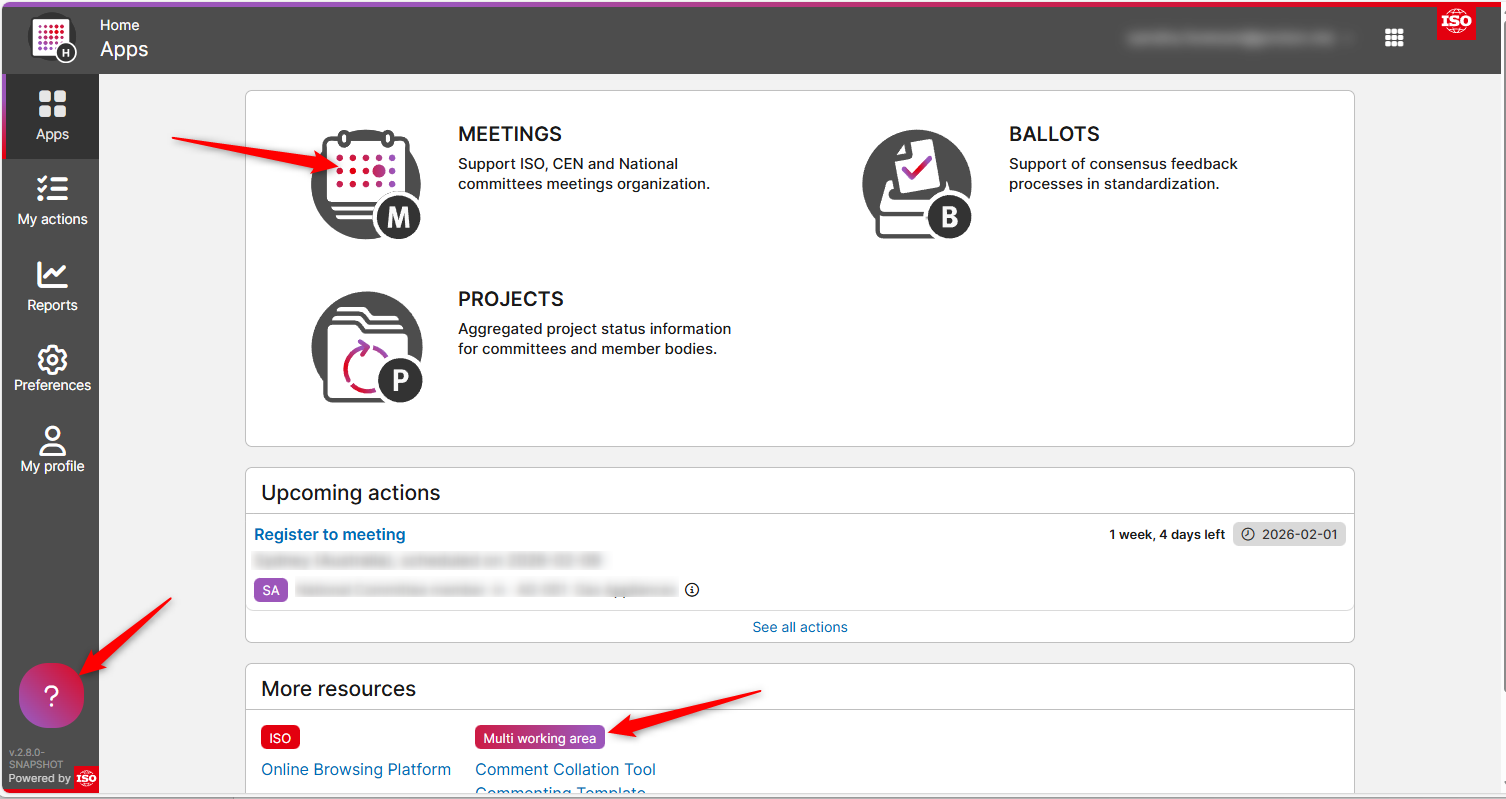Click the More resources heading

[339, 689]
